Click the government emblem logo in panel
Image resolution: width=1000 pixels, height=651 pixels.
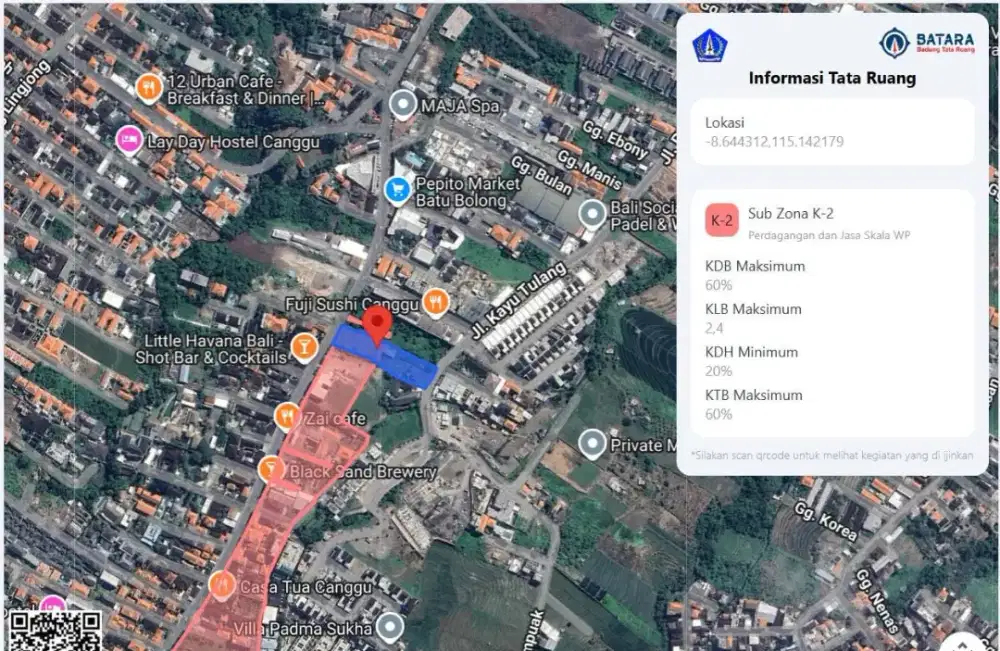pyautogui.click(x=710, y=45)
